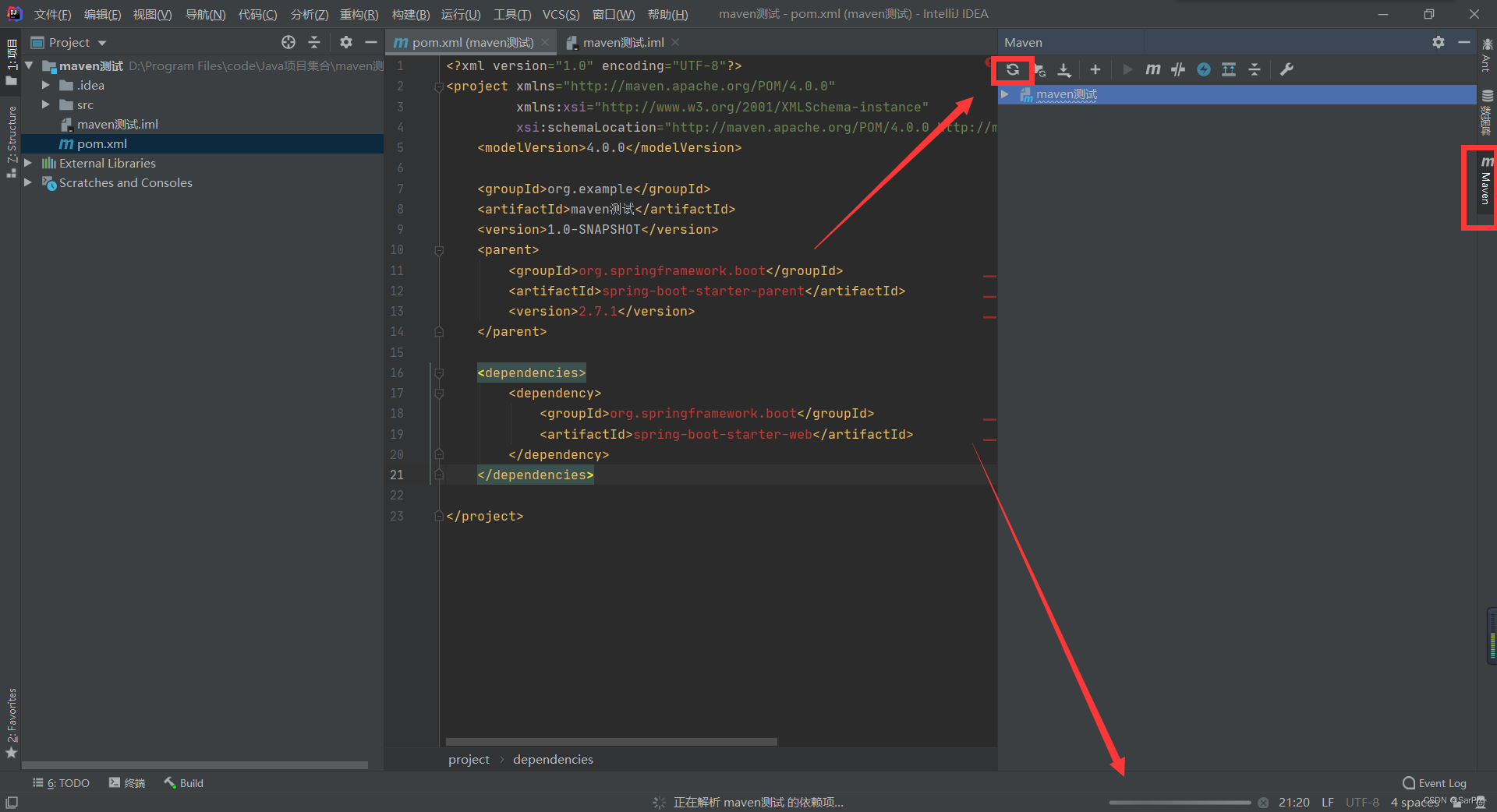This screenshot has width=1497, height=812.
Task: Expand External Libraries node
Action: click(x=28, y=163)
